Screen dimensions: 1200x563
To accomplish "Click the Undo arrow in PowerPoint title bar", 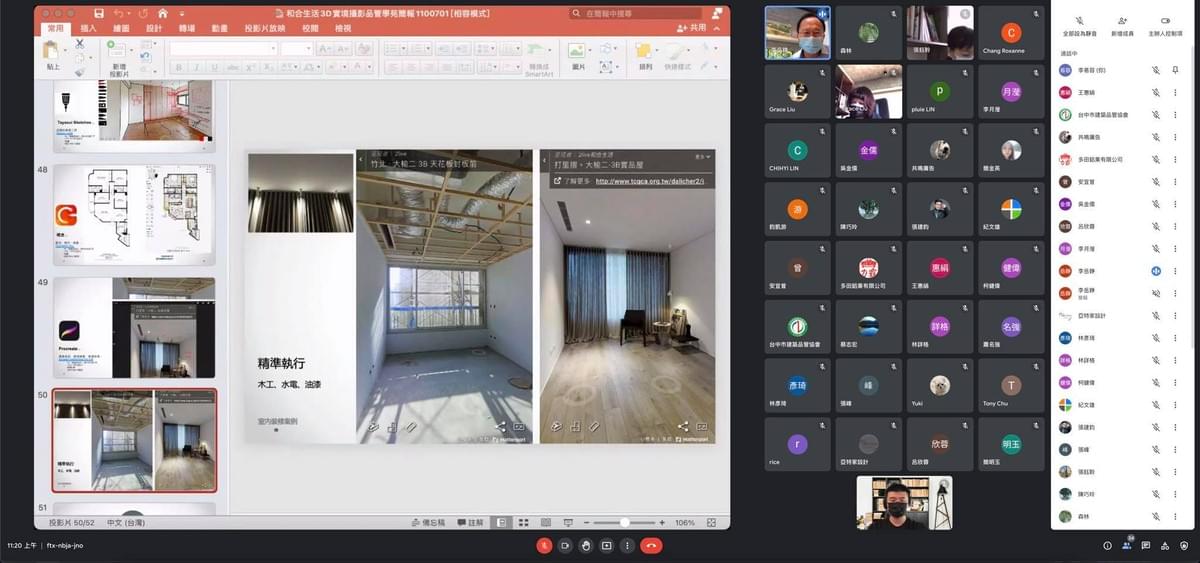I will [119, 14].
